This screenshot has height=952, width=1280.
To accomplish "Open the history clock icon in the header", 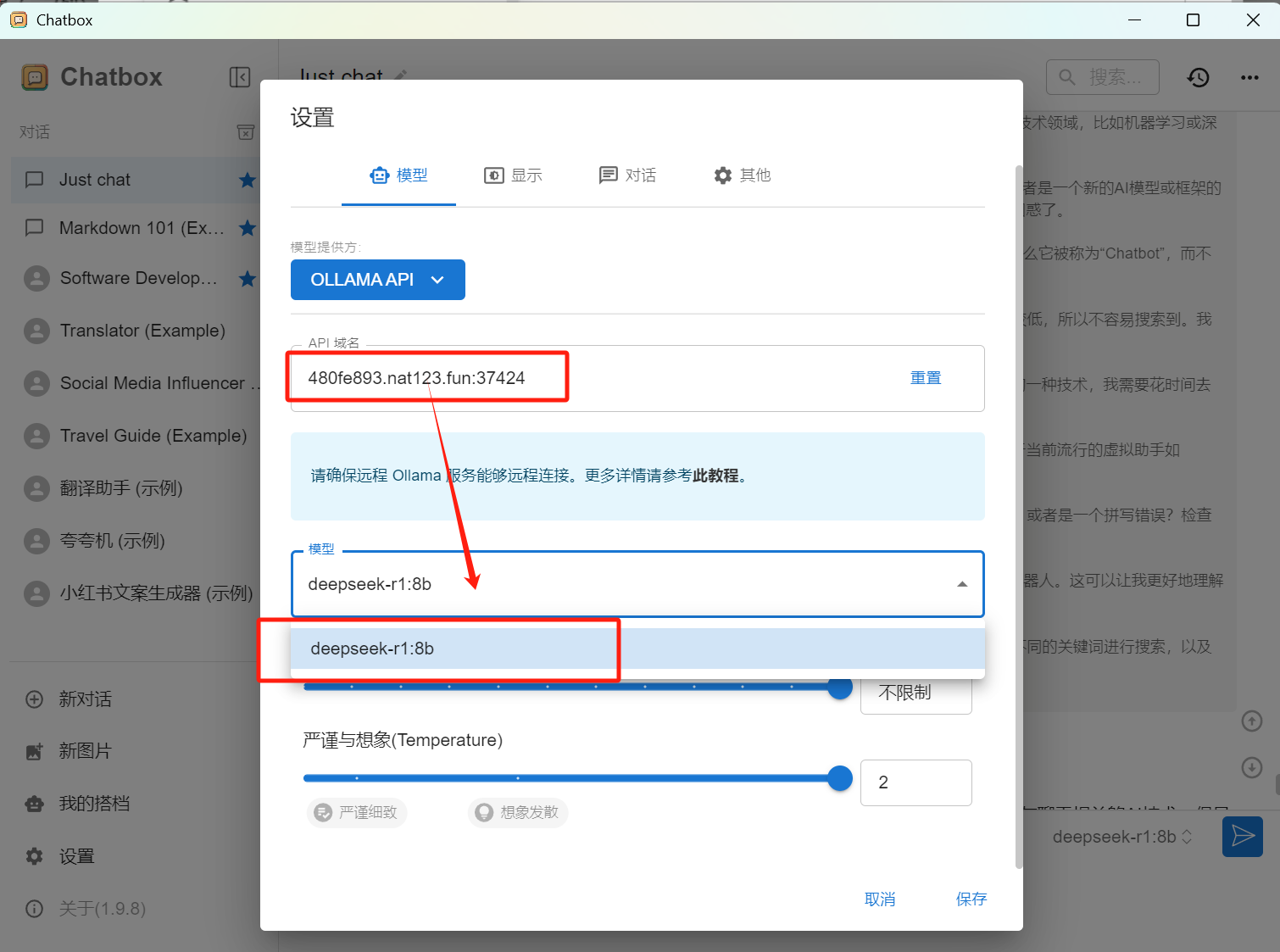I will [1198, 78].
